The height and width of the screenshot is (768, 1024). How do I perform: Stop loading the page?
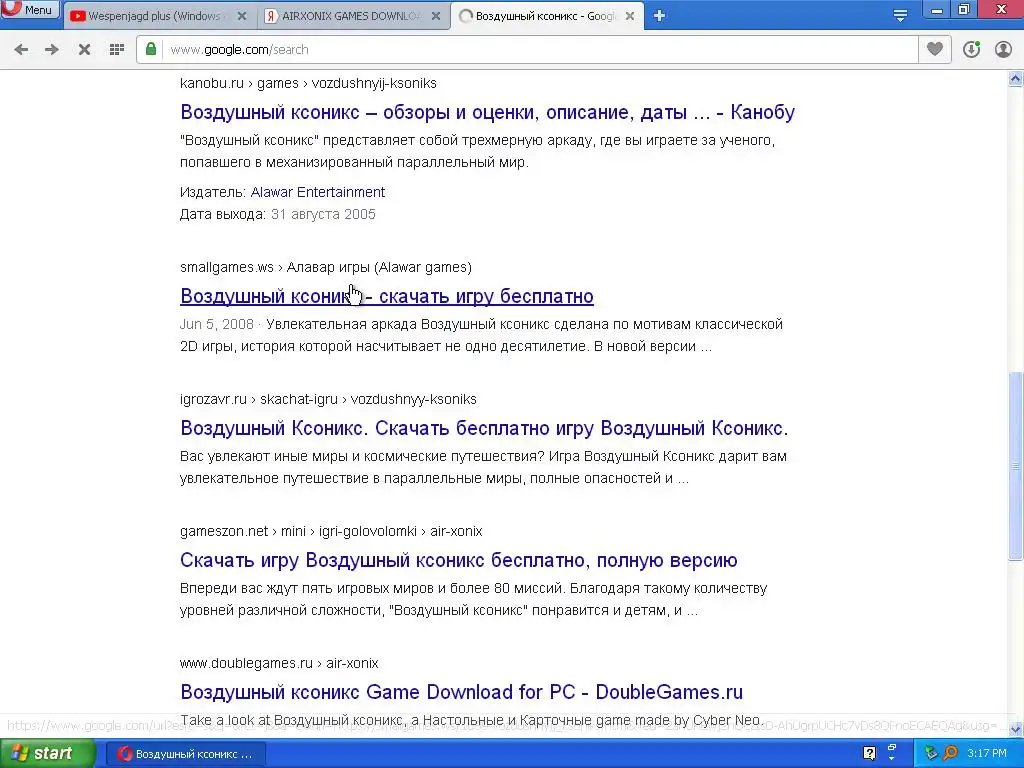point(84,50)
